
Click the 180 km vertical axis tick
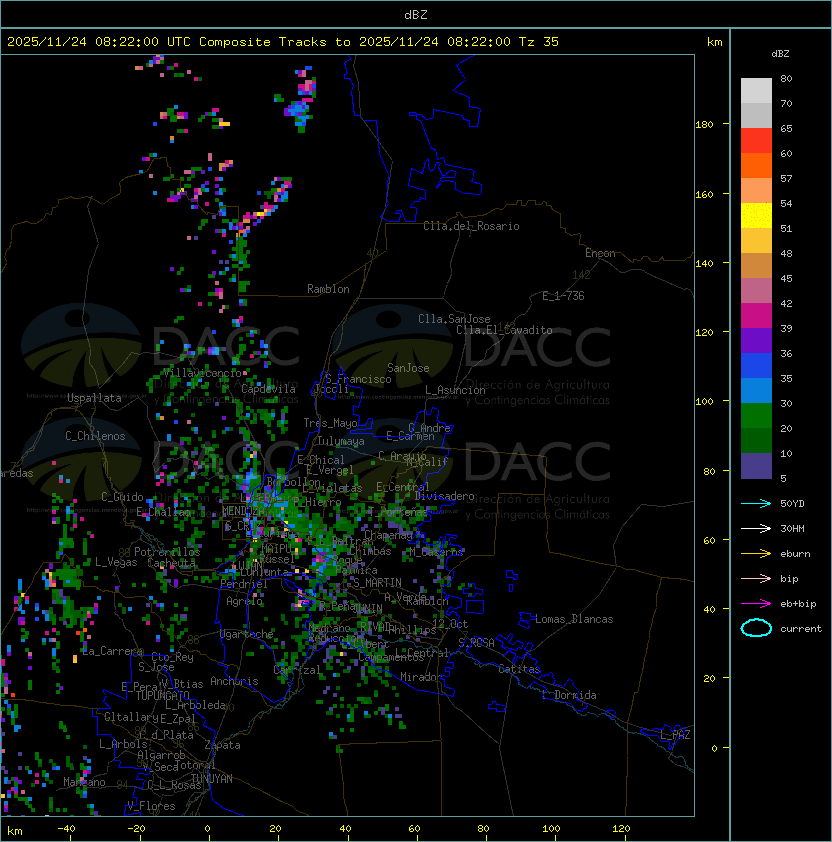[x=704, y=125]
